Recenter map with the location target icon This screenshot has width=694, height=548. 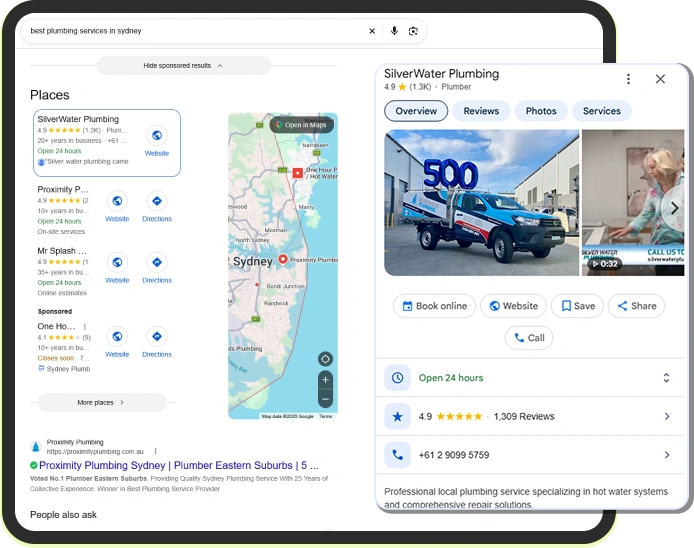[325, 359]
